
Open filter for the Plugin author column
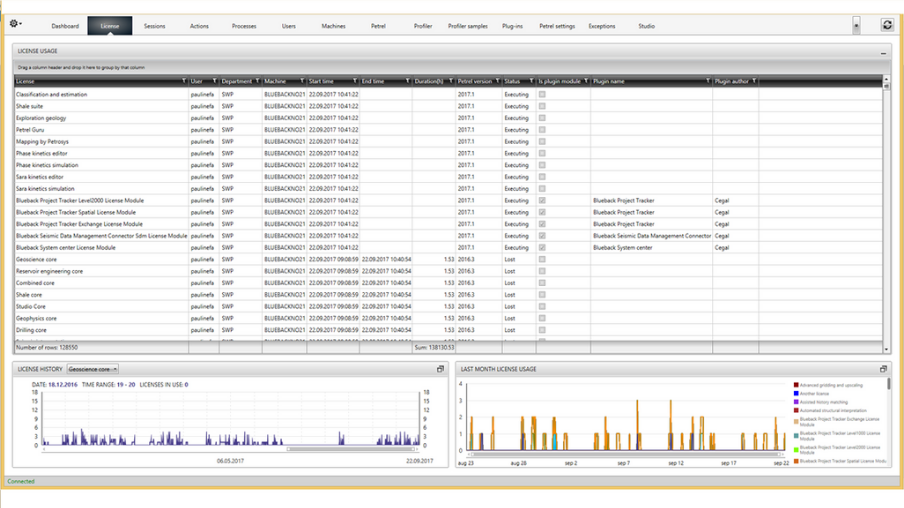coord(754,81)
